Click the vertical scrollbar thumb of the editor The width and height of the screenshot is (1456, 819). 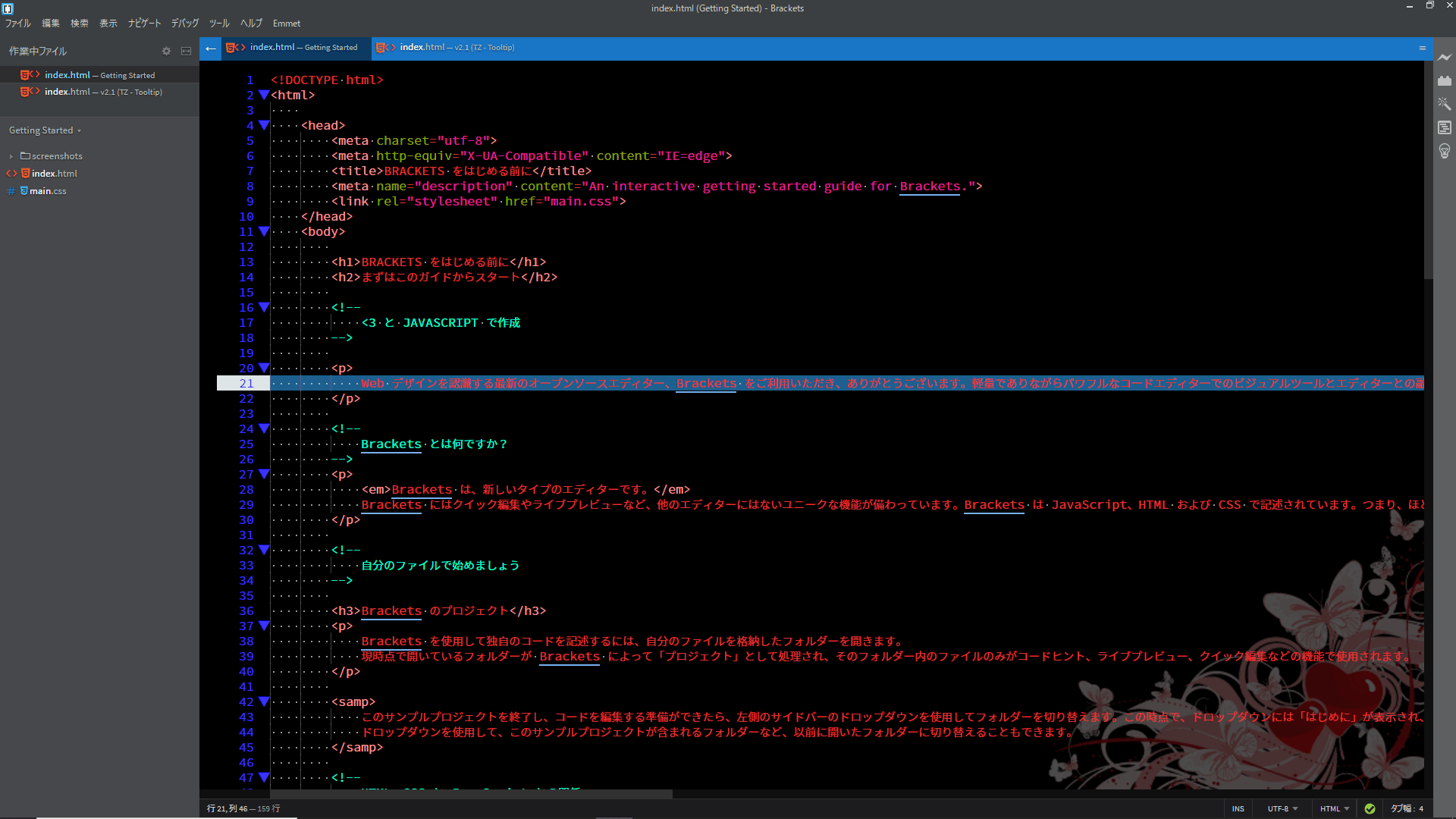tap(1428, 170)
